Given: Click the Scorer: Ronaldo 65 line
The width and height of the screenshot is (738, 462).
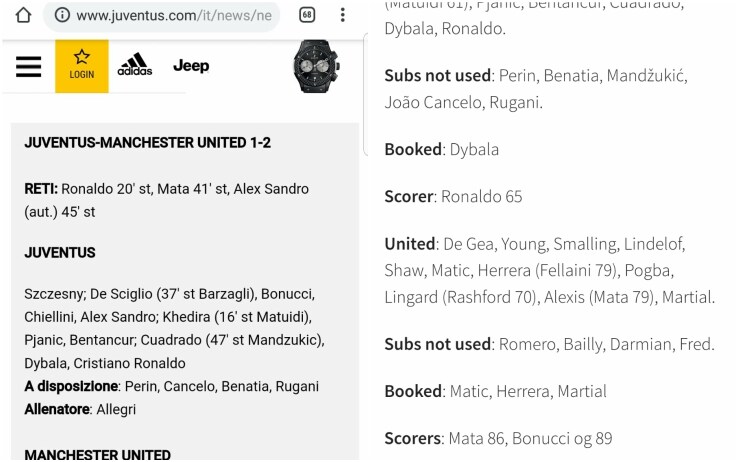Looking at the screenshot, I should 453,196.
